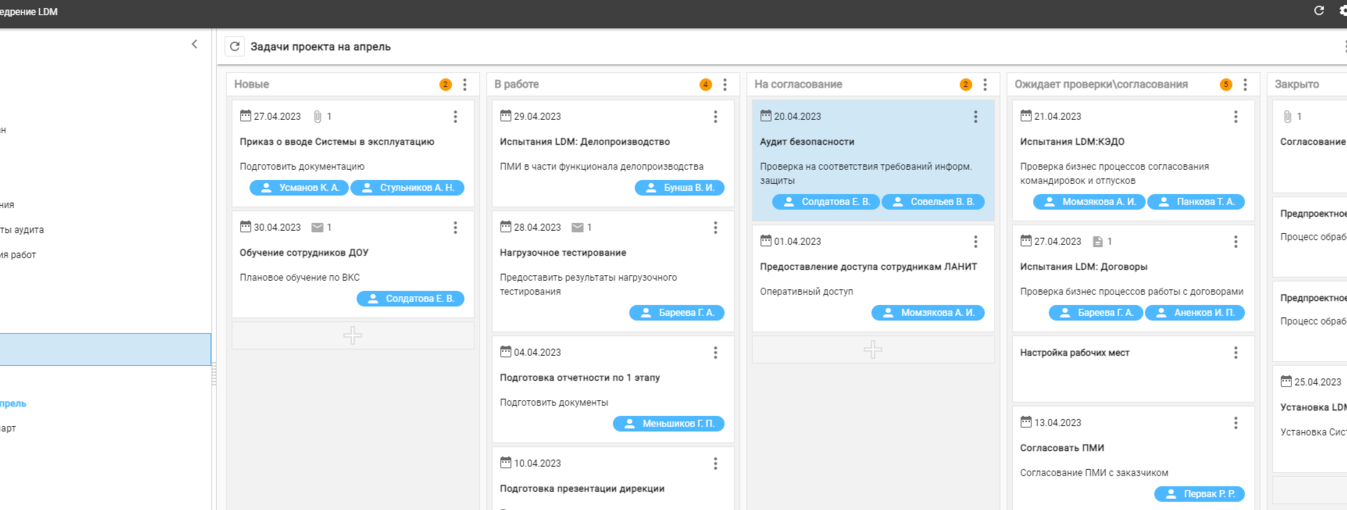
Task: Click the orange counter badge on На согласование
Action: click(966, 85)
